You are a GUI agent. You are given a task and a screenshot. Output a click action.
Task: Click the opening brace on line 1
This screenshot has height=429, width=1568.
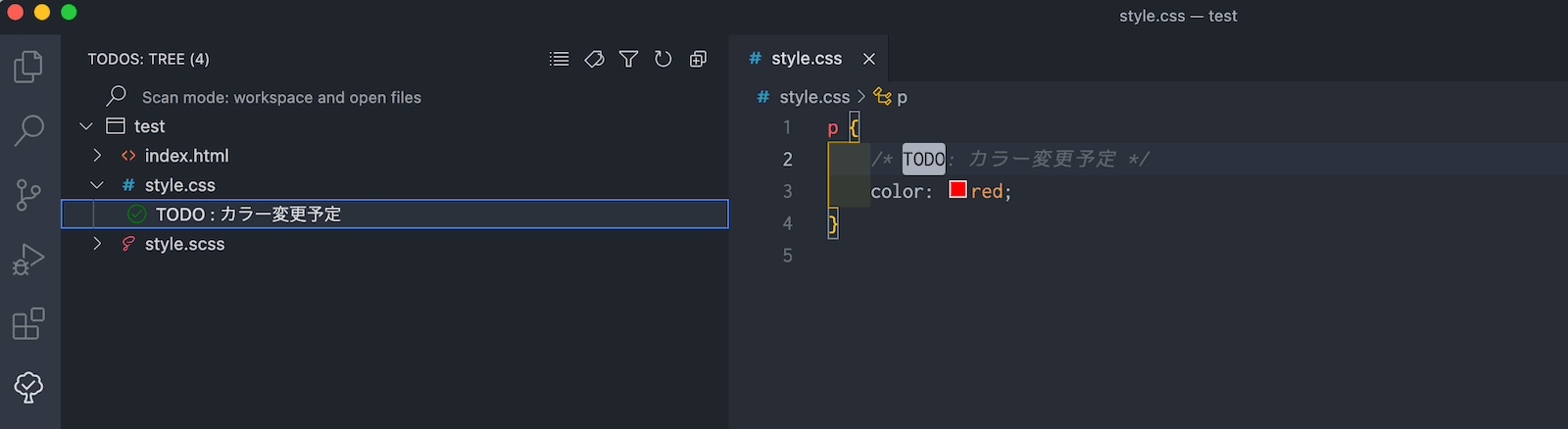click(855, 127)
